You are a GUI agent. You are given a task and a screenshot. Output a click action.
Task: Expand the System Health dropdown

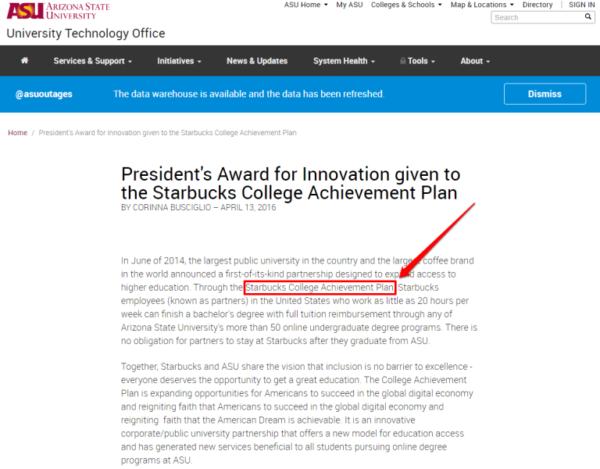[344, 61]
